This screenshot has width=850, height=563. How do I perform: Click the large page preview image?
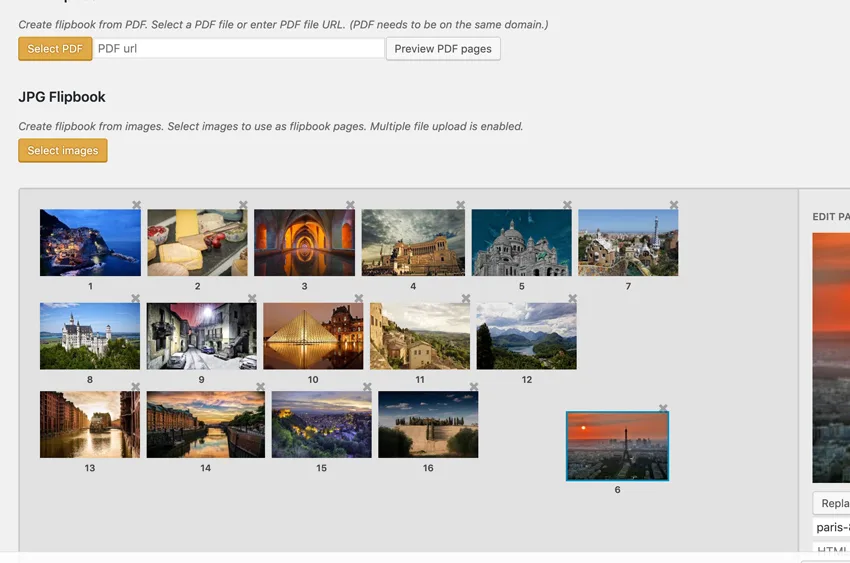click(831, 358)
